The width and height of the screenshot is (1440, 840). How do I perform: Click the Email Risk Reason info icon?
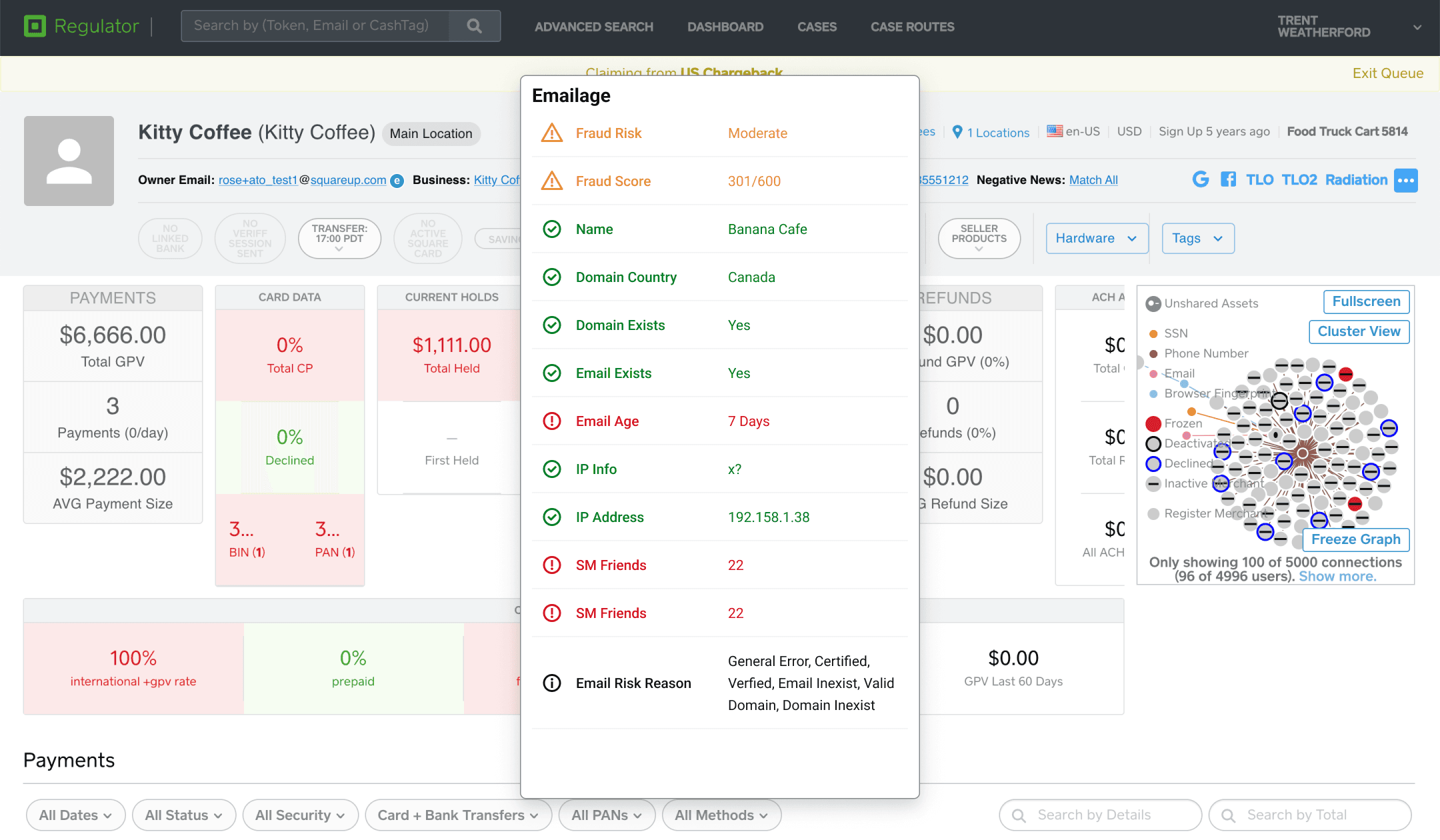click(552, 683)
